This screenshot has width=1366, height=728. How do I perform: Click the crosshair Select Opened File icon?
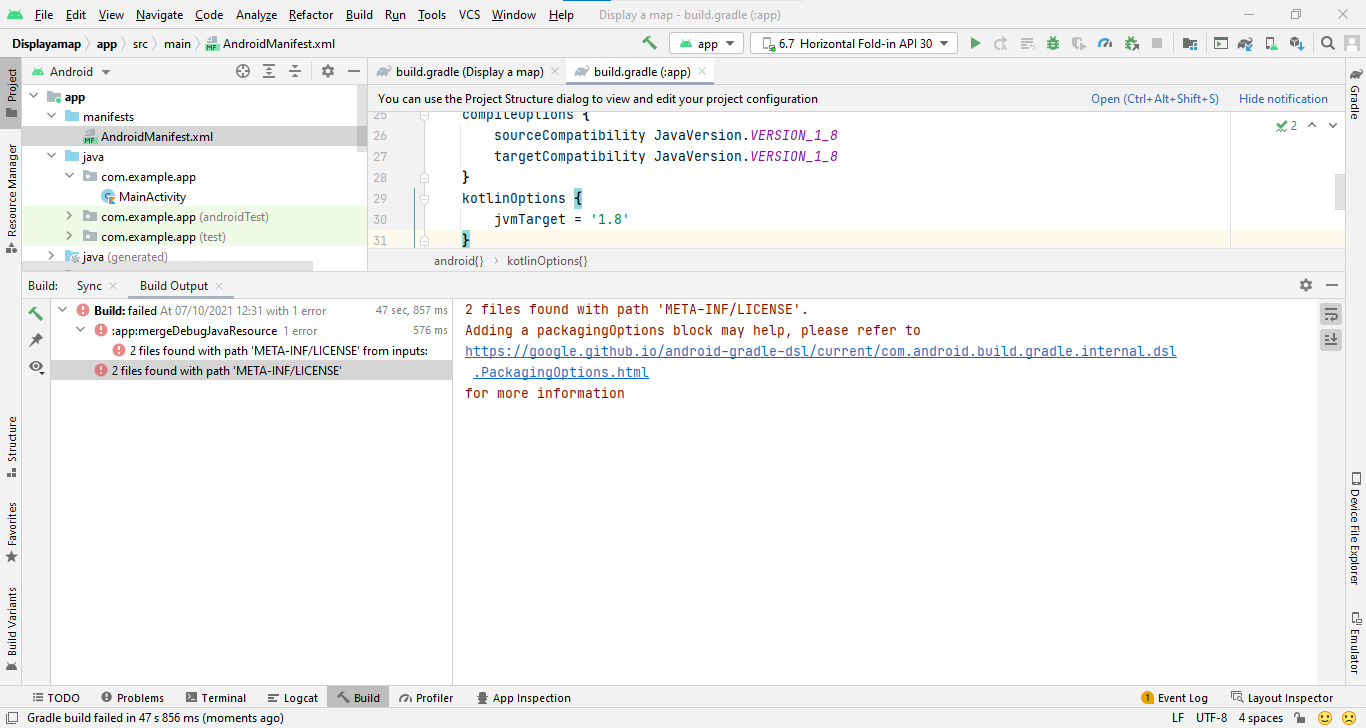click(x=243, y=71)
